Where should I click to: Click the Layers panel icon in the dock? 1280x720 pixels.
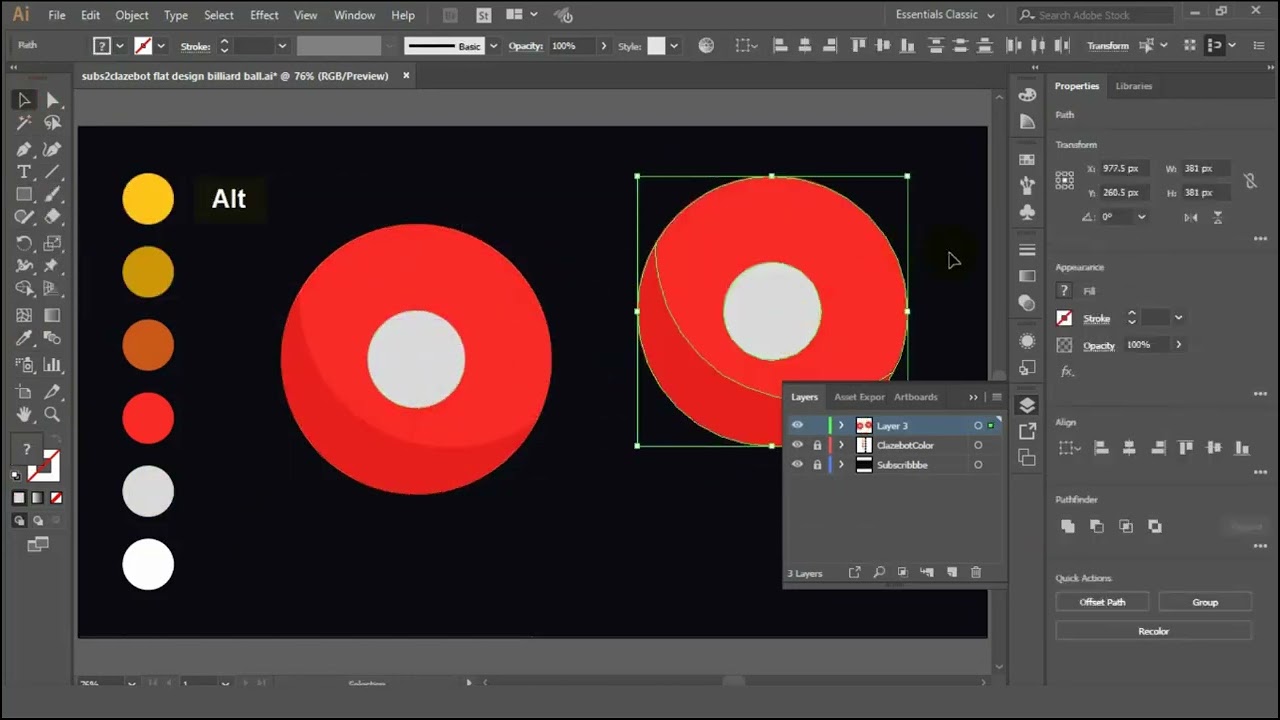1027,405
